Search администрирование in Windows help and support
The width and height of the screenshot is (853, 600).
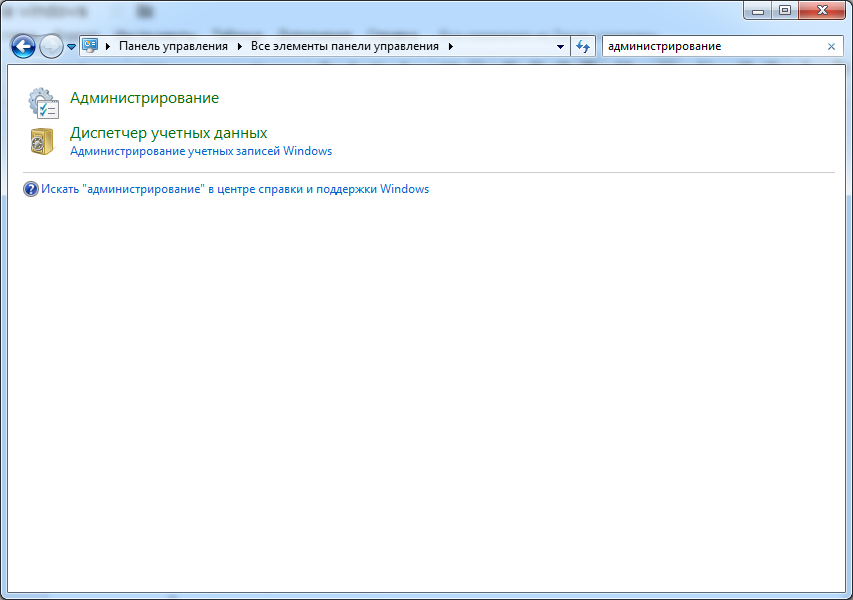pos(235,189)
